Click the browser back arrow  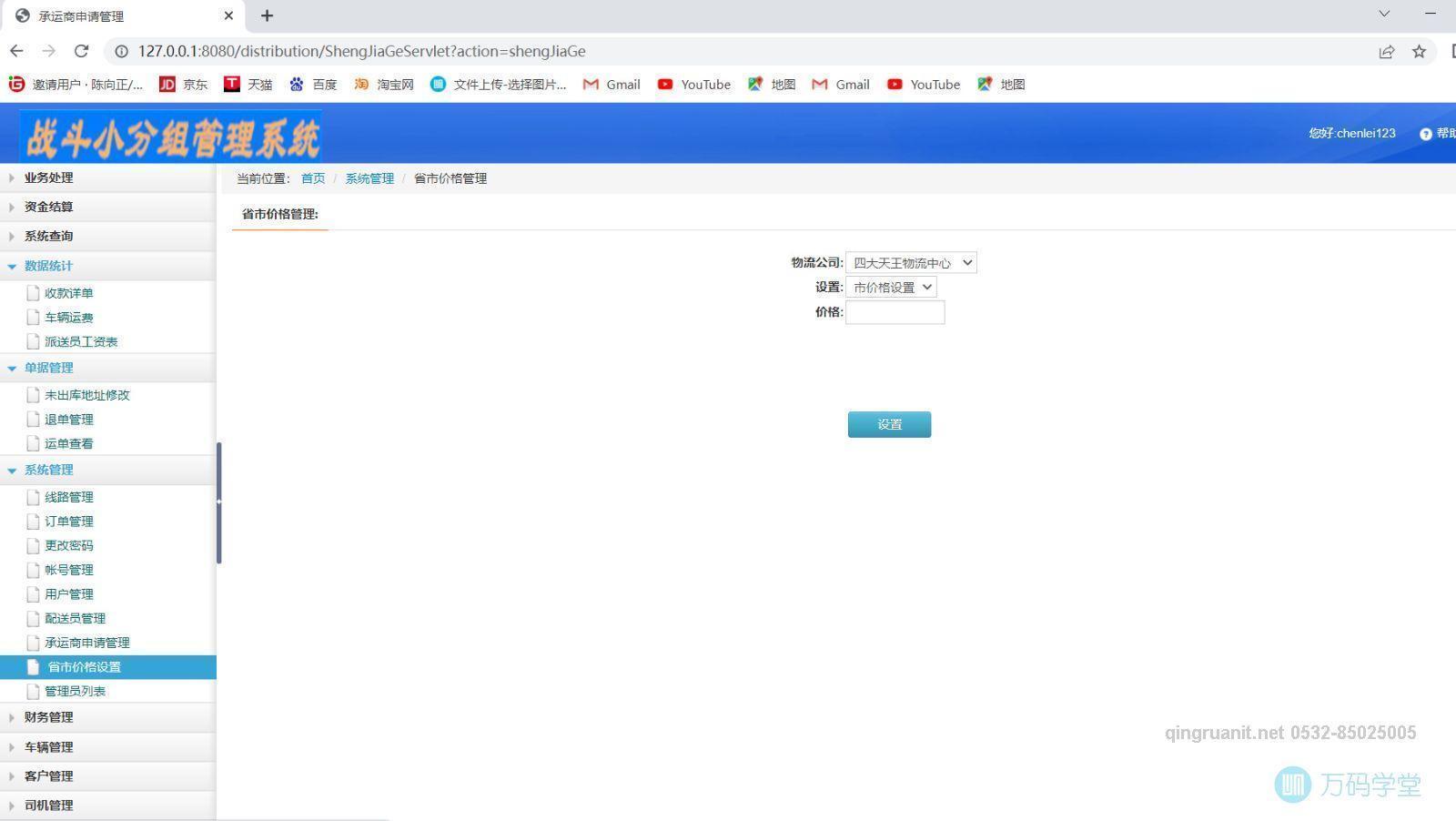[x=16, y=51]
